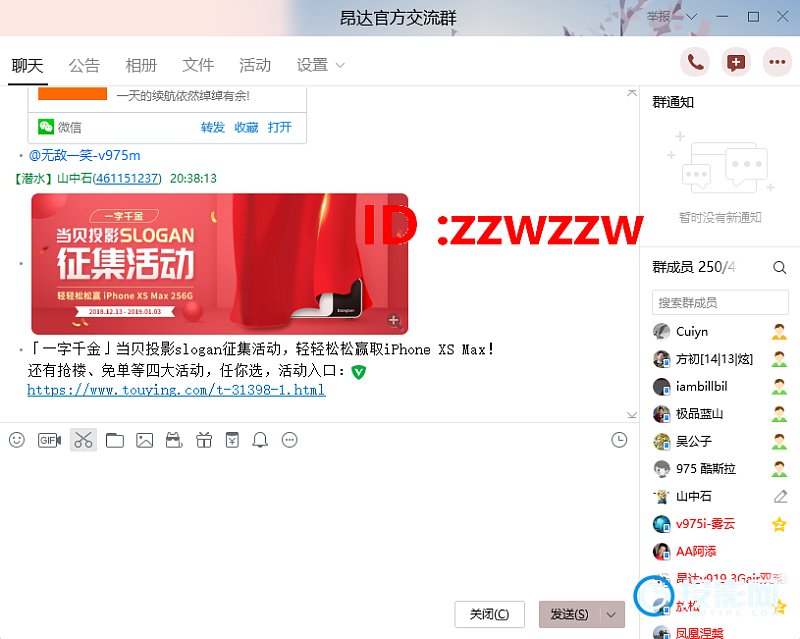The width and height of the screenshot is (800, 639).
Task: Click the bell icon in the chat toolbar
Action: click(x=260, y=440)
